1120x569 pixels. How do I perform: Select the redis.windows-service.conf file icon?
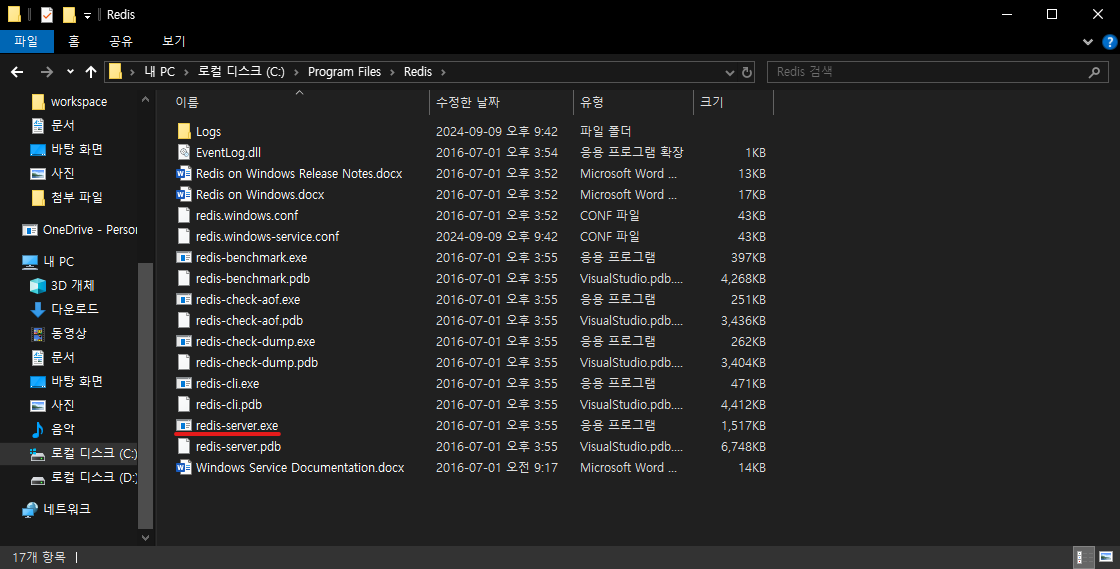pyautogui.click(x=184, y=236)
